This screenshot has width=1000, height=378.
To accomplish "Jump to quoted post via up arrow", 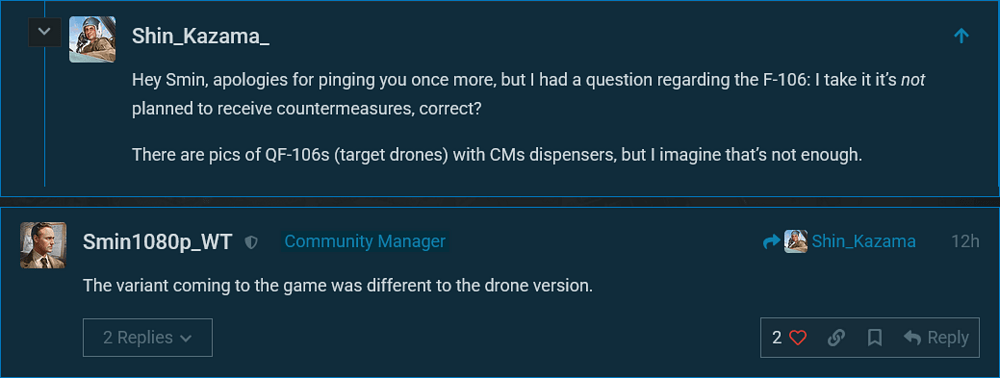I will [961, 36].
